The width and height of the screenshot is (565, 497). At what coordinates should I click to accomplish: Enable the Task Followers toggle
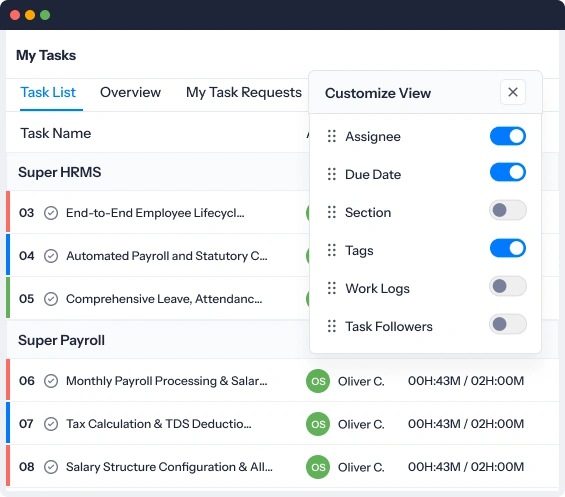pos(507,324)
